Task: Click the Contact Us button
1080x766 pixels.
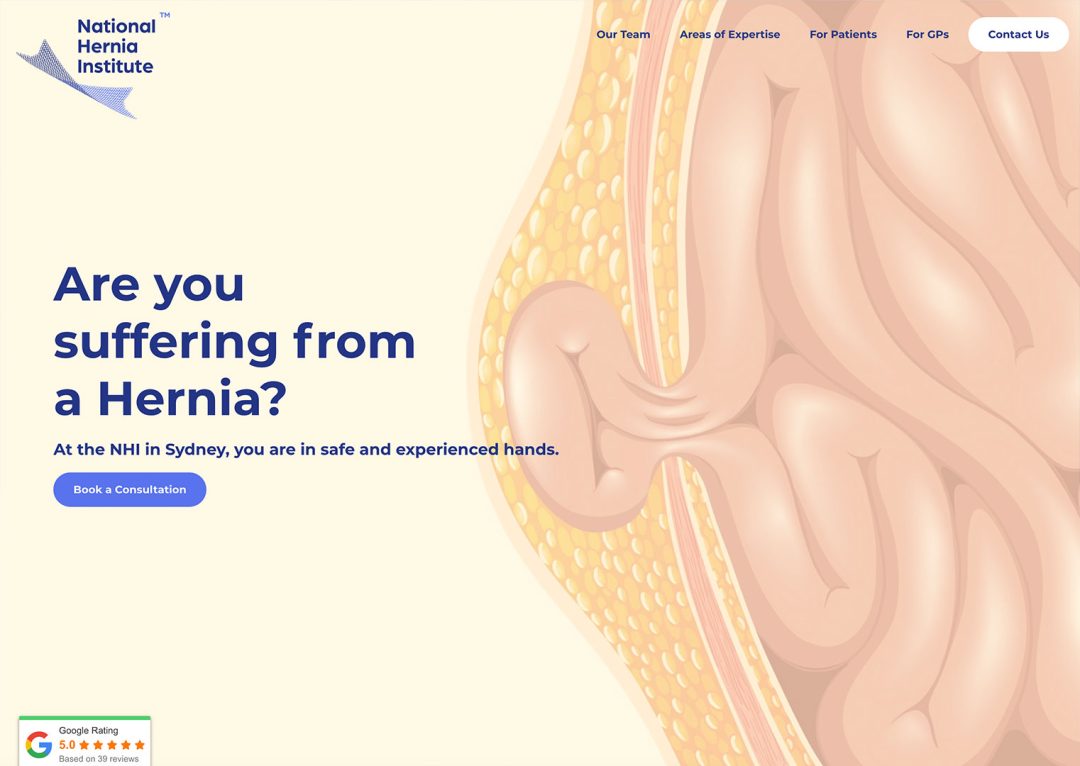Action: tap(1018, 34)
